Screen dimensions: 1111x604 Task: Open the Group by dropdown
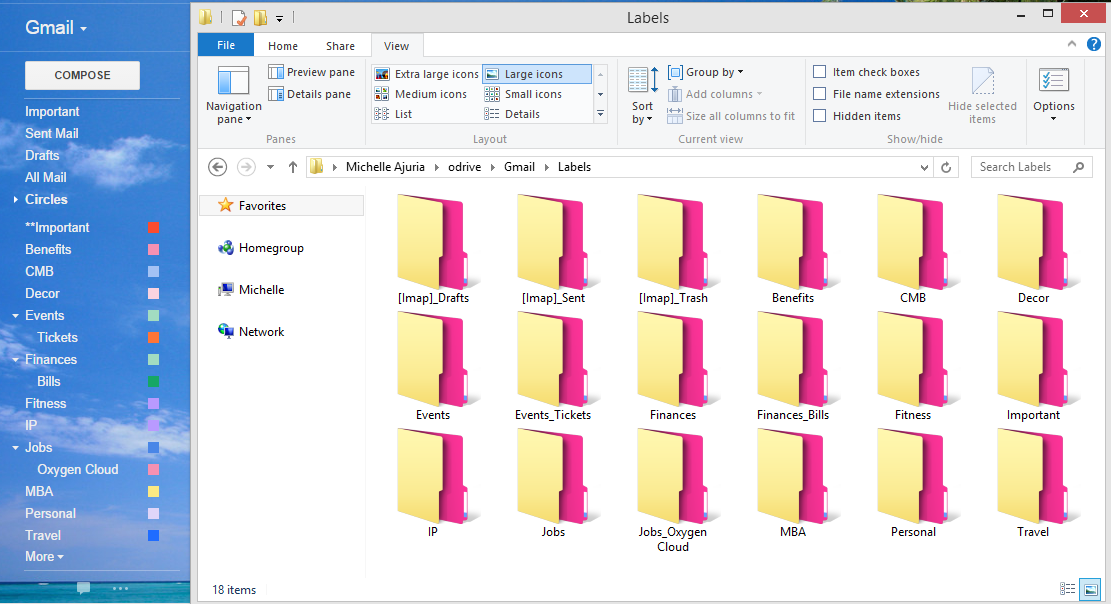point(706,72)
